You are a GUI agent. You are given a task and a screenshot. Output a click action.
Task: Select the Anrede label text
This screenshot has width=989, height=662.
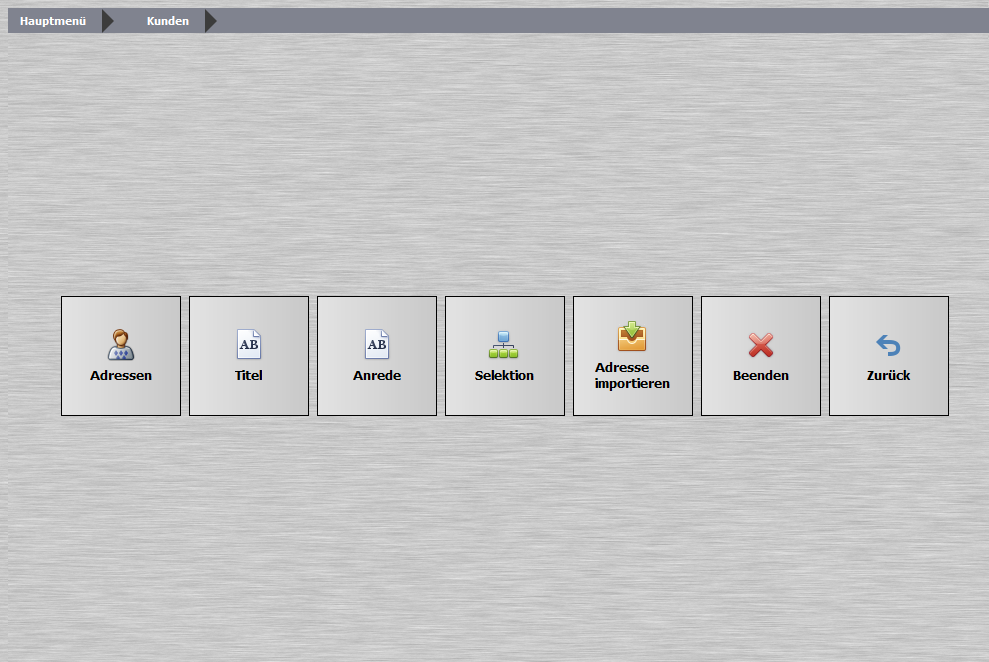[377, 376]
